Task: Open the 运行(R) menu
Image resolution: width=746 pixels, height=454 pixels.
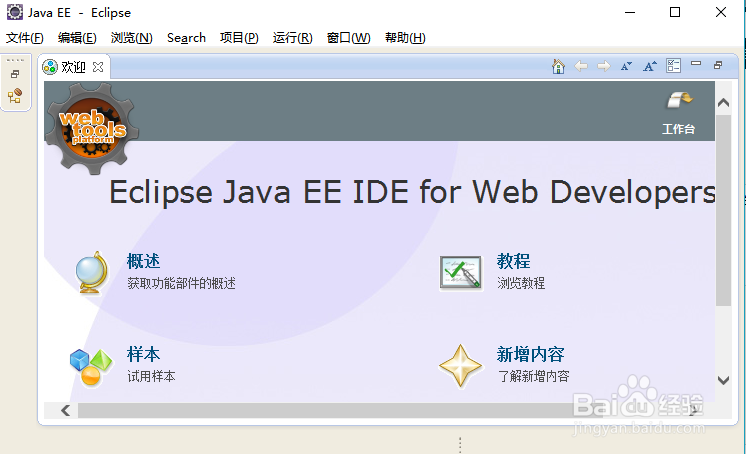Action: (x=293, y=38)
